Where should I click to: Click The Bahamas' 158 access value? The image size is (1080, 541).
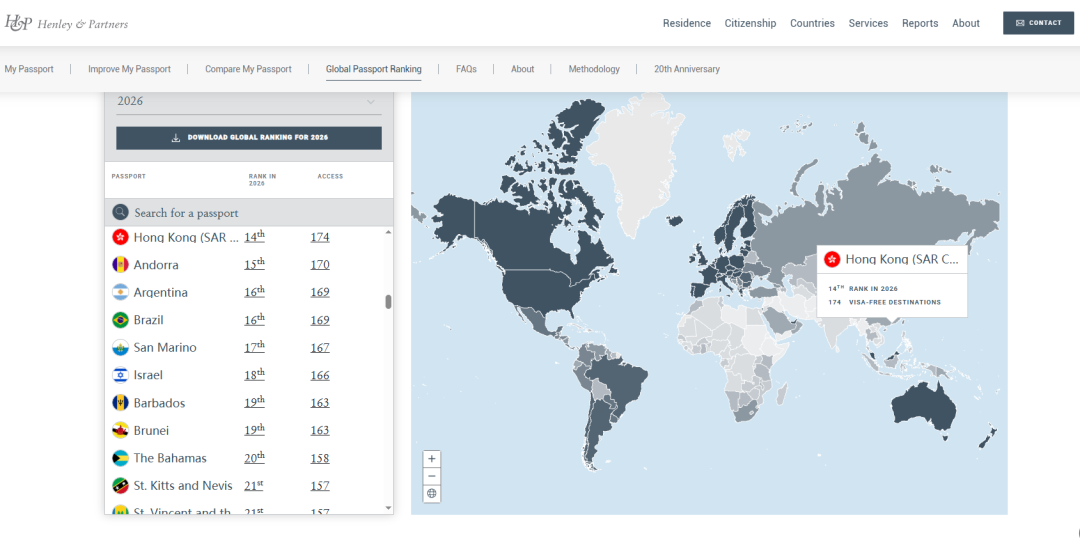[320, 458]
